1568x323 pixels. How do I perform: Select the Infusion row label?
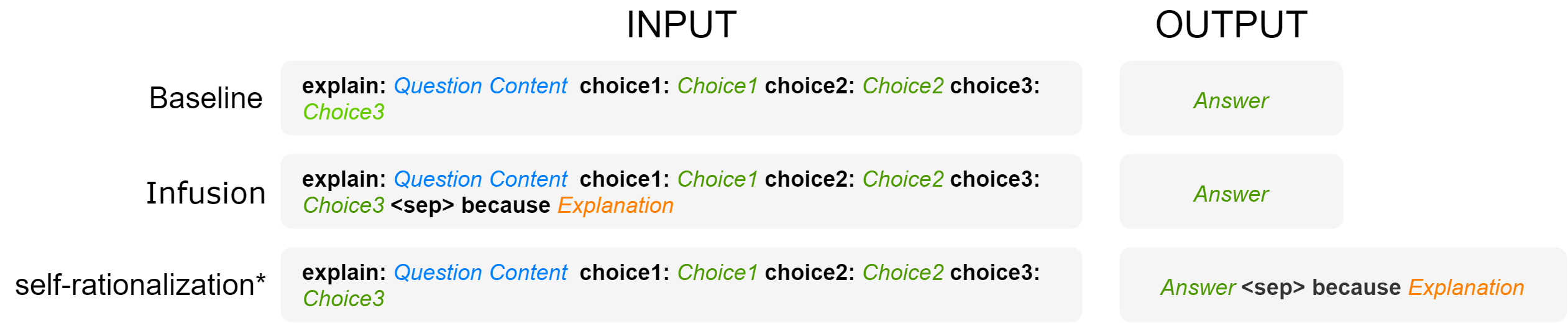click(x=206, y=193)
